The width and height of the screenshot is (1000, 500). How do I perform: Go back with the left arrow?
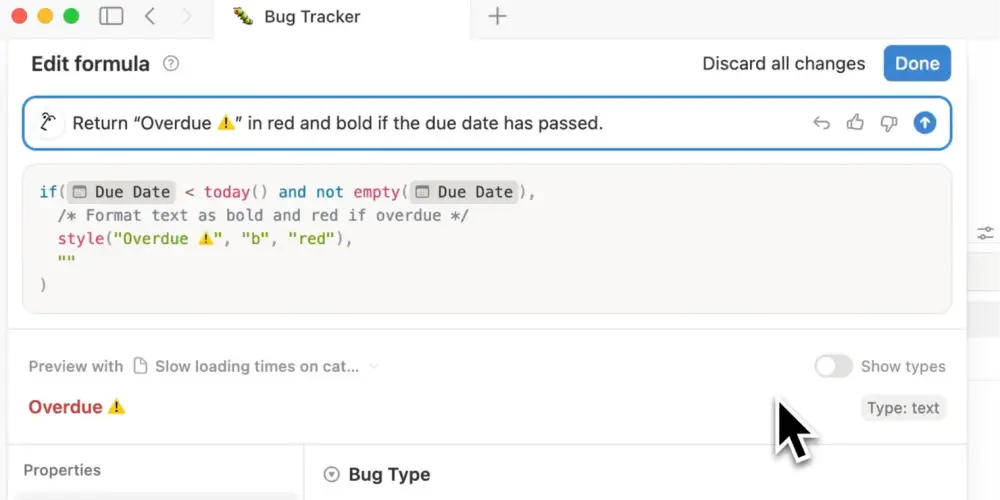[150, 16]
